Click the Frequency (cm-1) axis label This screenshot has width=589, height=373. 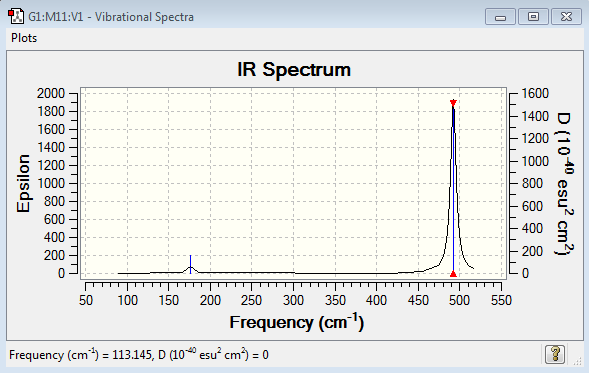click(x=297, y=322)
